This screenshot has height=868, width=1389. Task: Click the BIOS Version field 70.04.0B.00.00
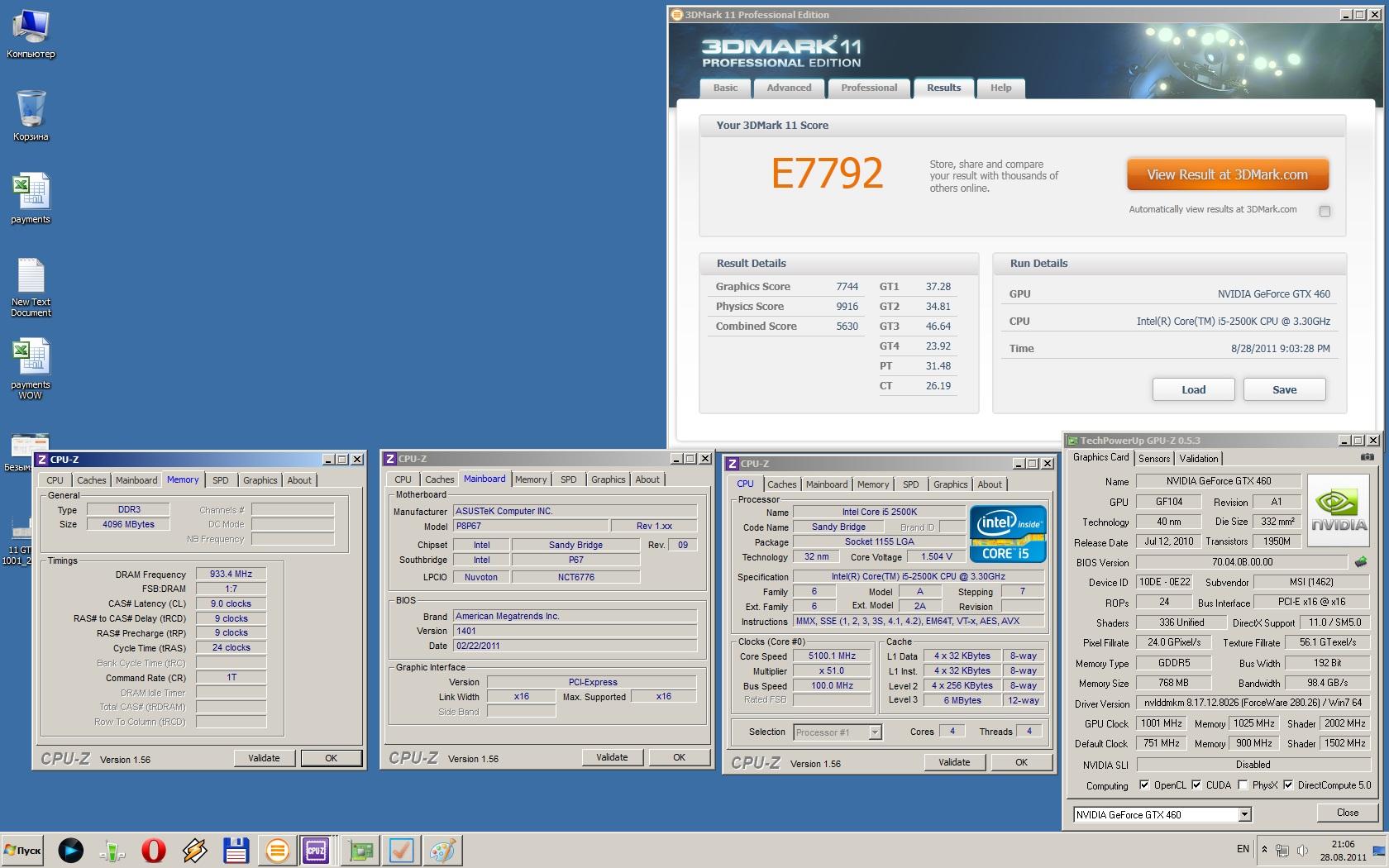click(x=1243, y=562)
